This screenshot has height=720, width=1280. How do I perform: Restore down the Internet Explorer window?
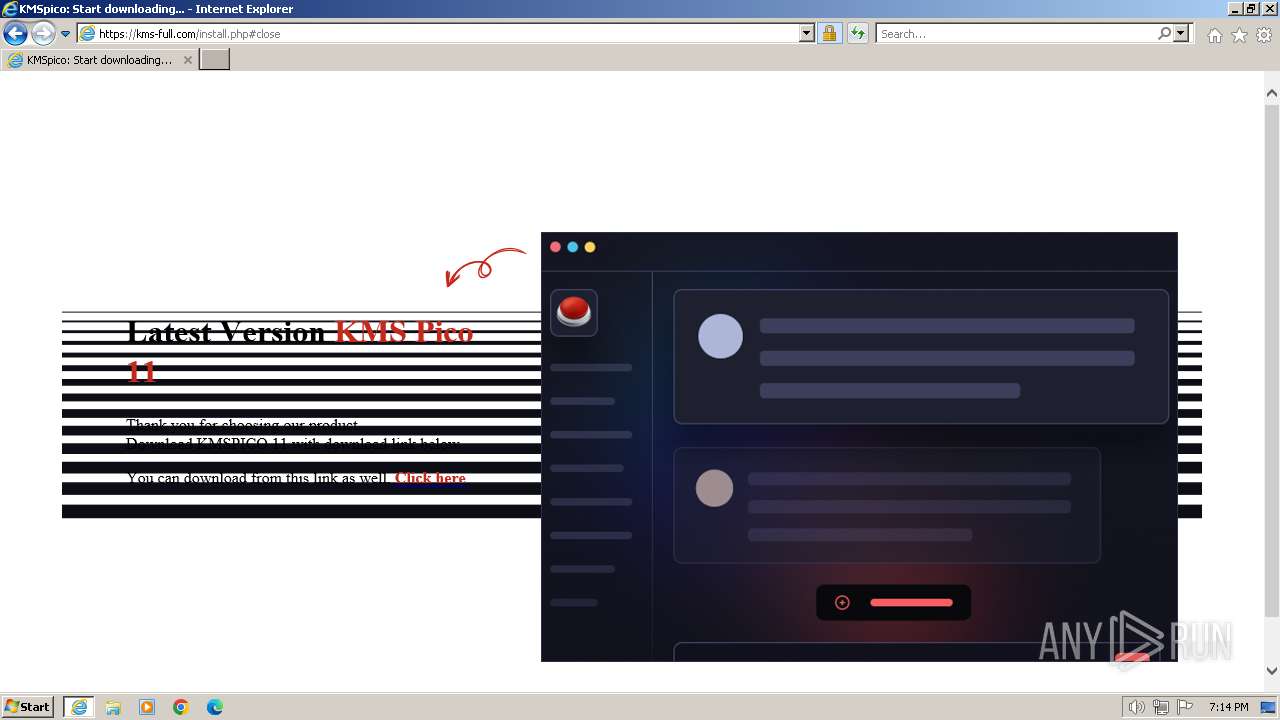1251,8
